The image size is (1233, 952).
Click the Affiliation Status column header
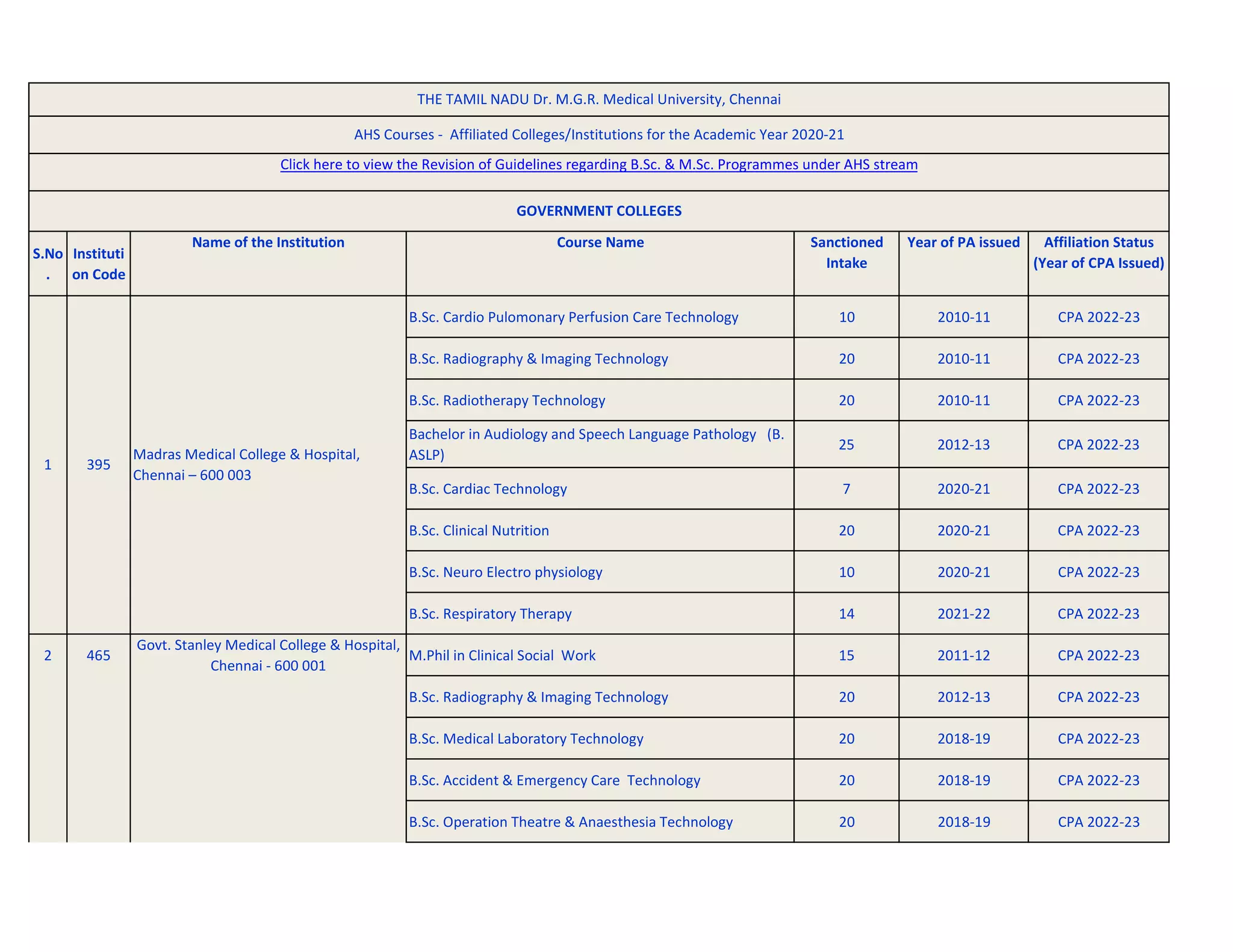coord(1098,253)
